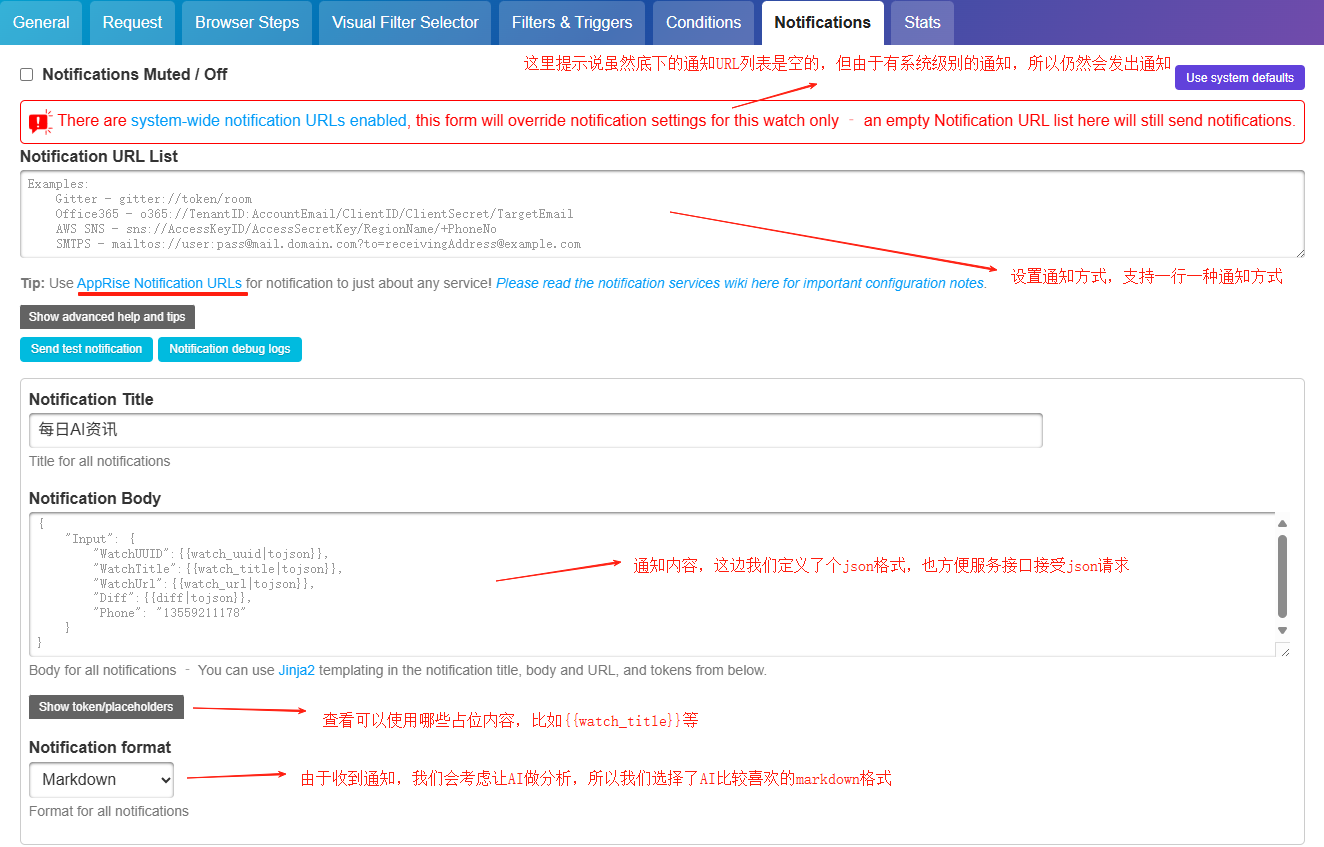This screenshot has width=1324, height=847.
Task: Open the Jinja2 templating link
Action: [x=296, y=671]
